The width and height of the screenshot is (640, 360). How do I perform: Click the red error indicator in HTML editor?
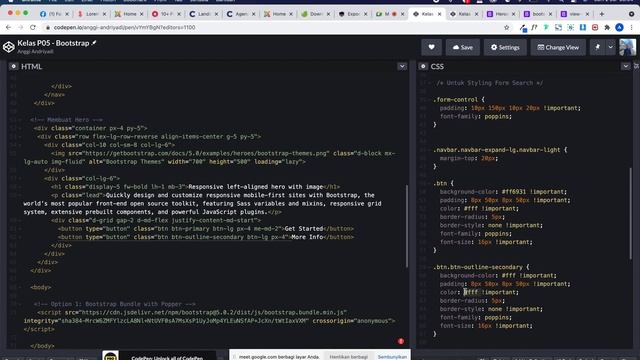(401, 341)
